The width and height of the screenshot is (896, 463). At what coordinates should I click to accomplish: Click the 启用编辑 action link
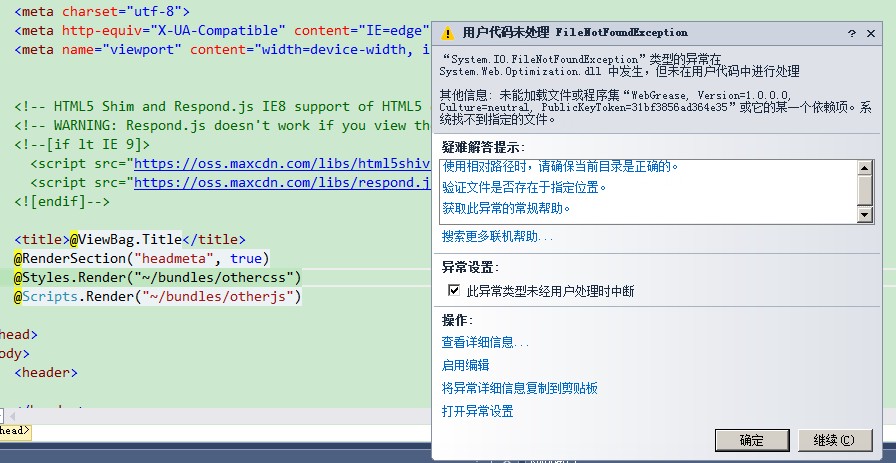pos(465,365)
